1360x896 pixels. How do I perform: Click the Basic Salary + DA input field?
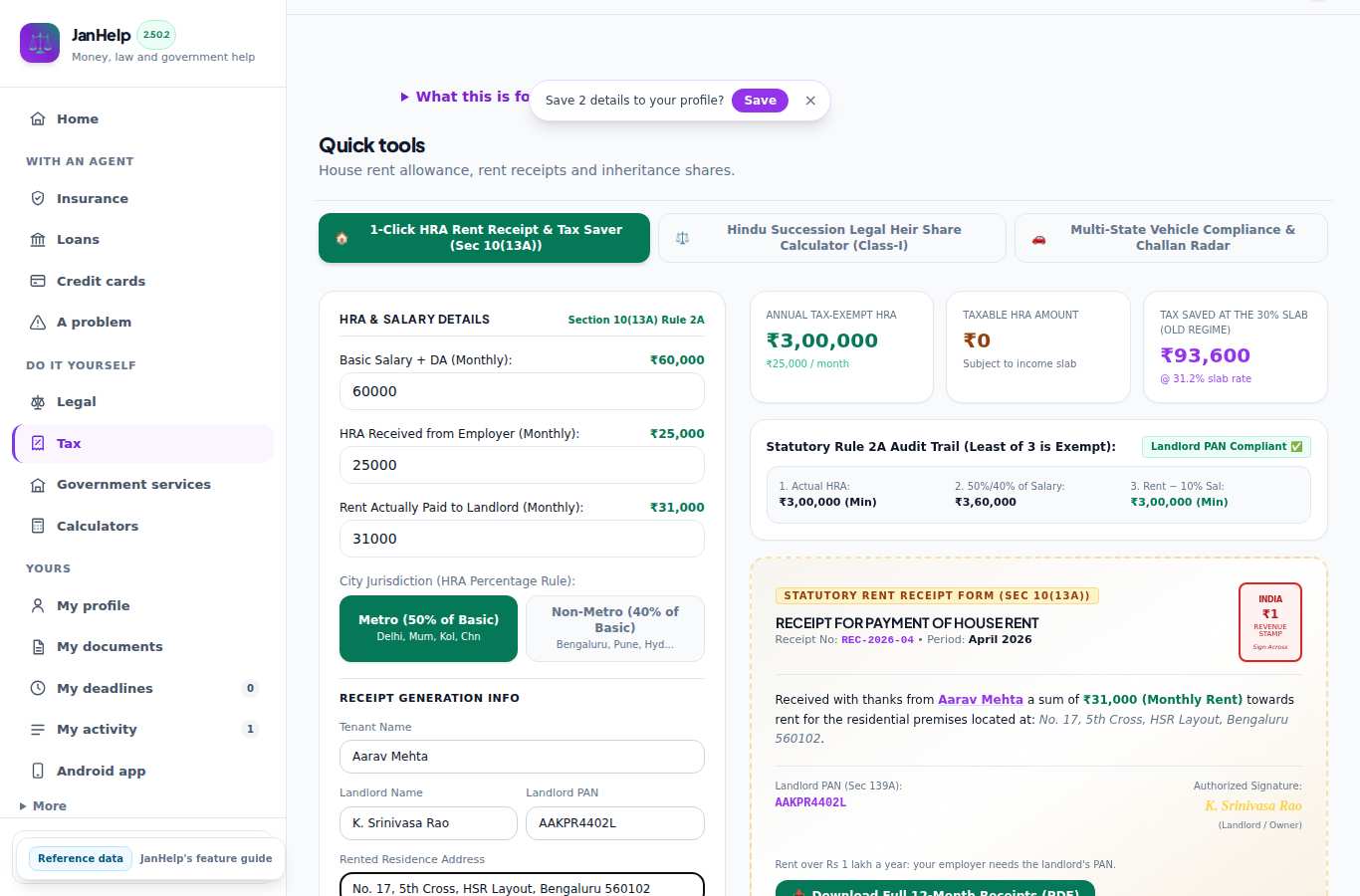coord(522,391)
